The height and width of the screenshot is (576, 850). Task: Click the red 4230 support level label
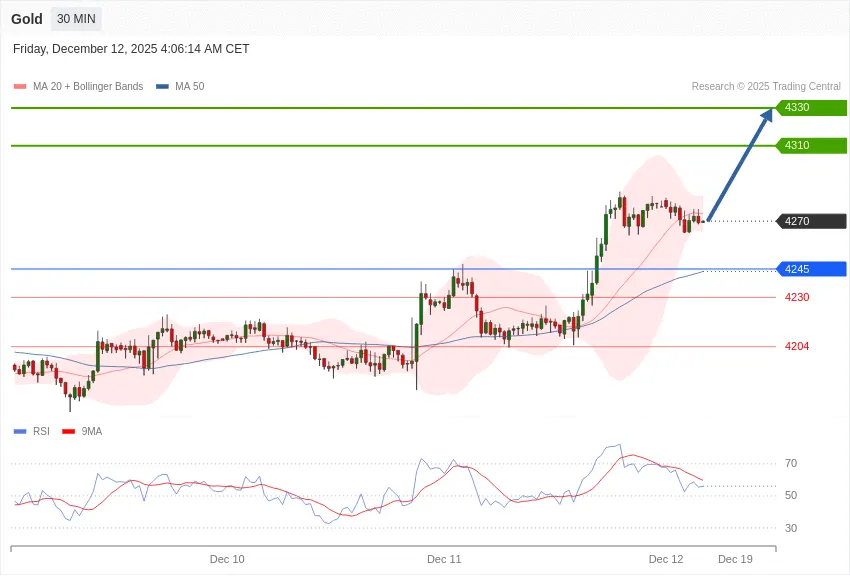pos(797,297)
